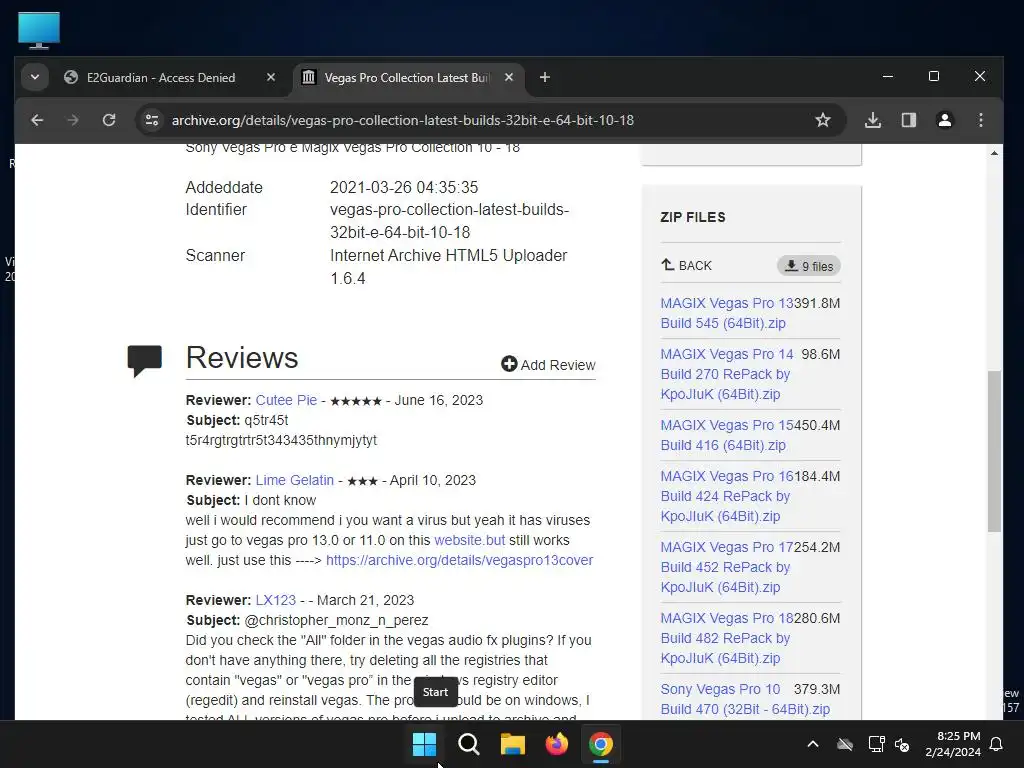Close the E2Guardian tab
The image size is (1024, 768).
click(x=271, y=77)
